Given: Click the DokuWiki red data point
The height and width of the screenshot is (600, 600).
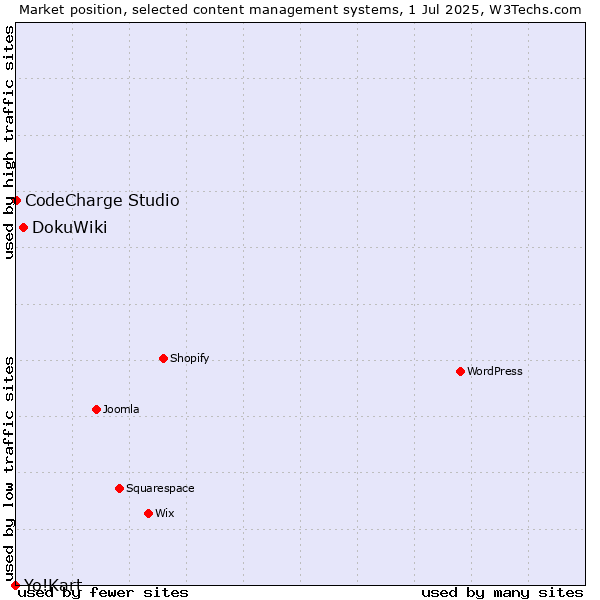Looking at the screenshot, I should click(x=23, y=228).
